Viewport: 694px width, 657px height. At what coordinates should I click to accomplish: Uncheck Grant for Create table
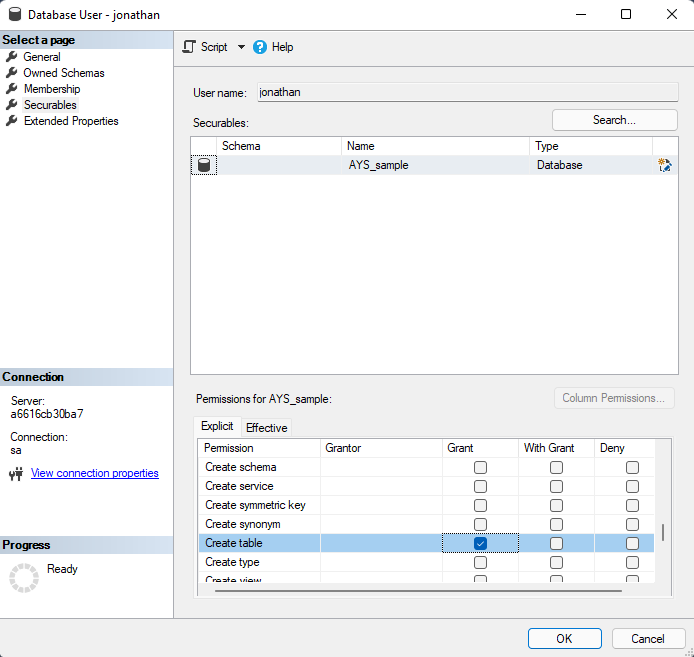[480, 543]
